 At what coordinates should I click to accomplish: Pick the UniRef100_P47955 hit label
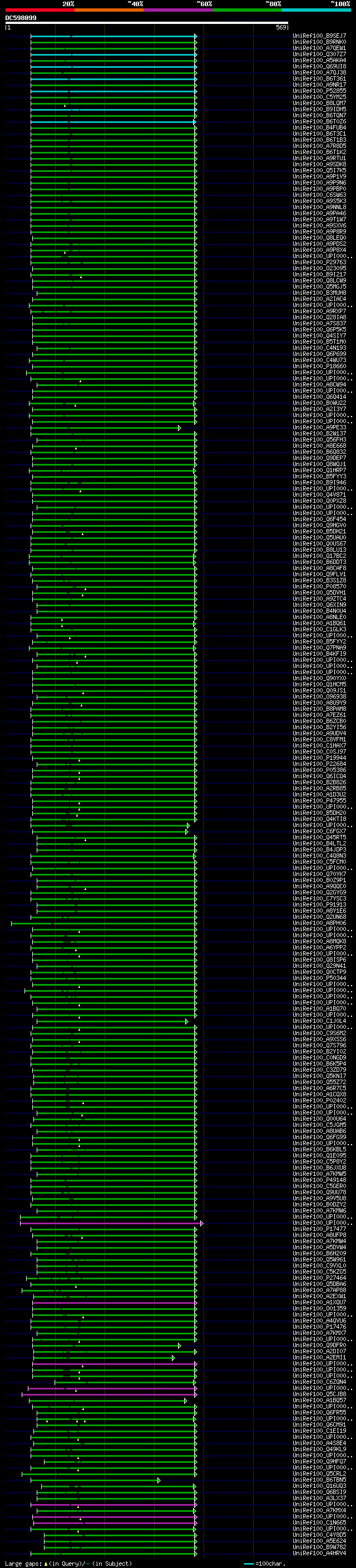coord(319,801)
